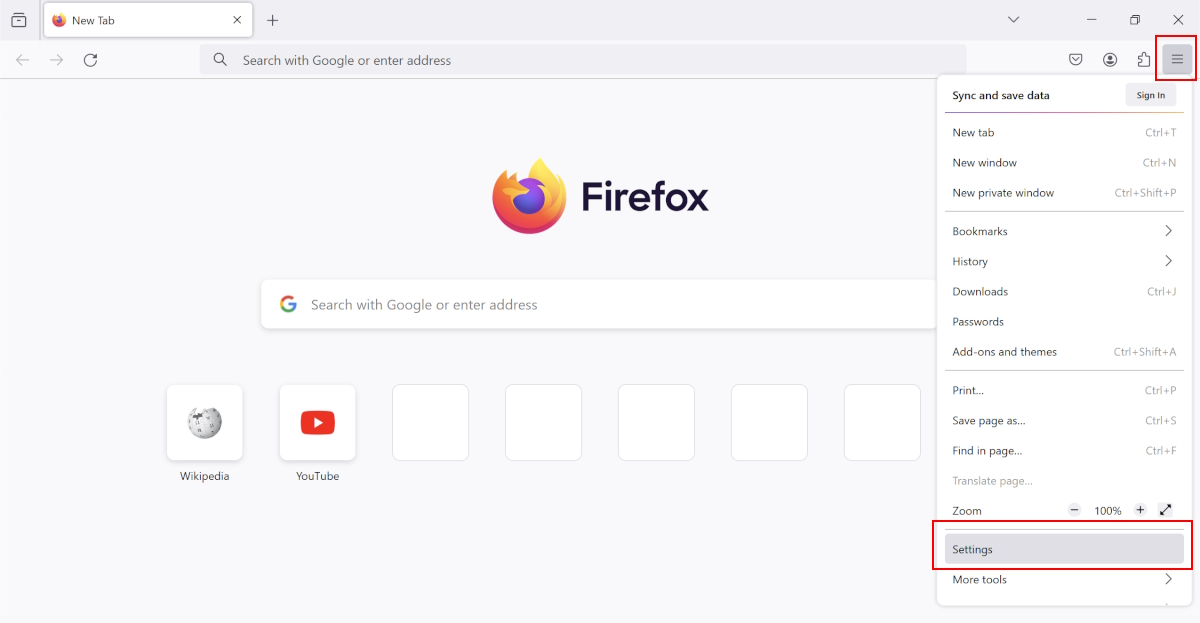
Task: Click the zoom out minus button
Action: click(x=1075, y=510)
